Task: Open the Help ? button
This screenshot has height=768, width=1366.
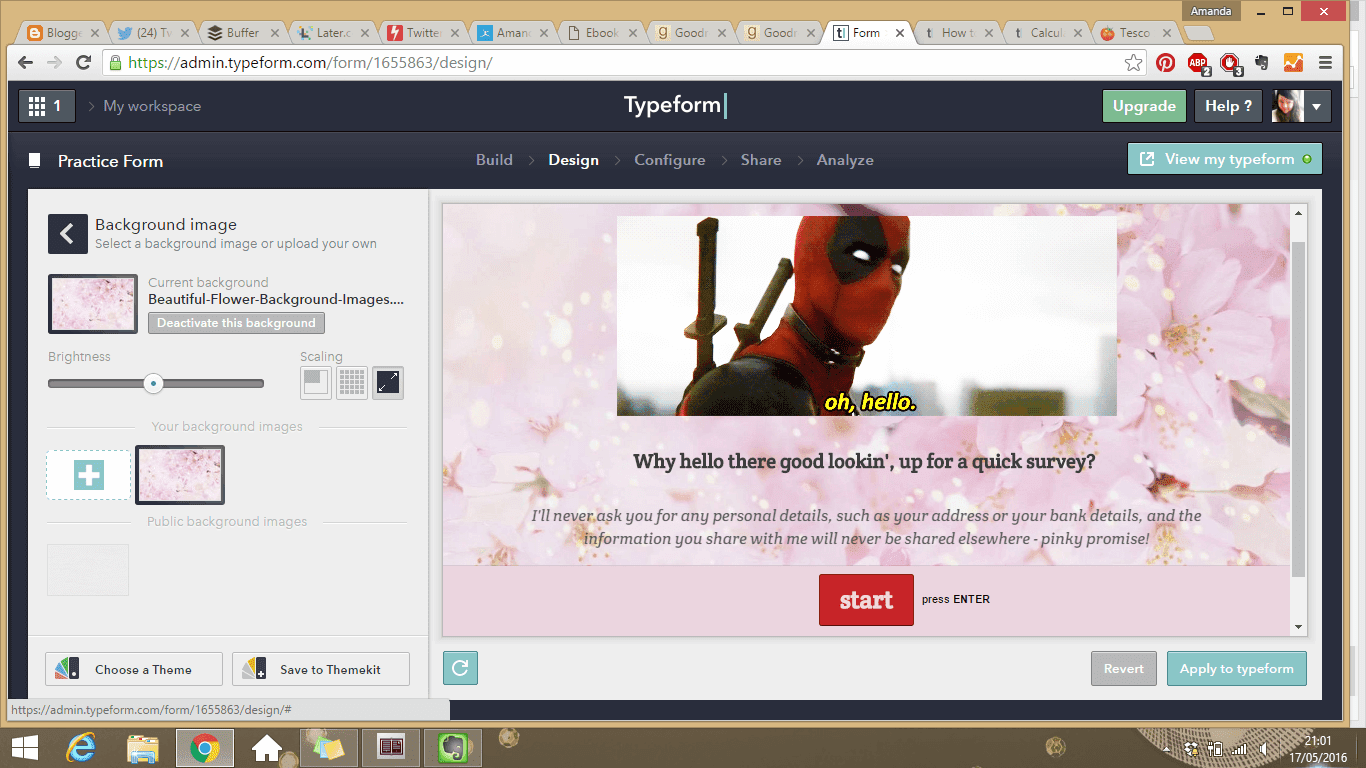Action: (1228, 106)
